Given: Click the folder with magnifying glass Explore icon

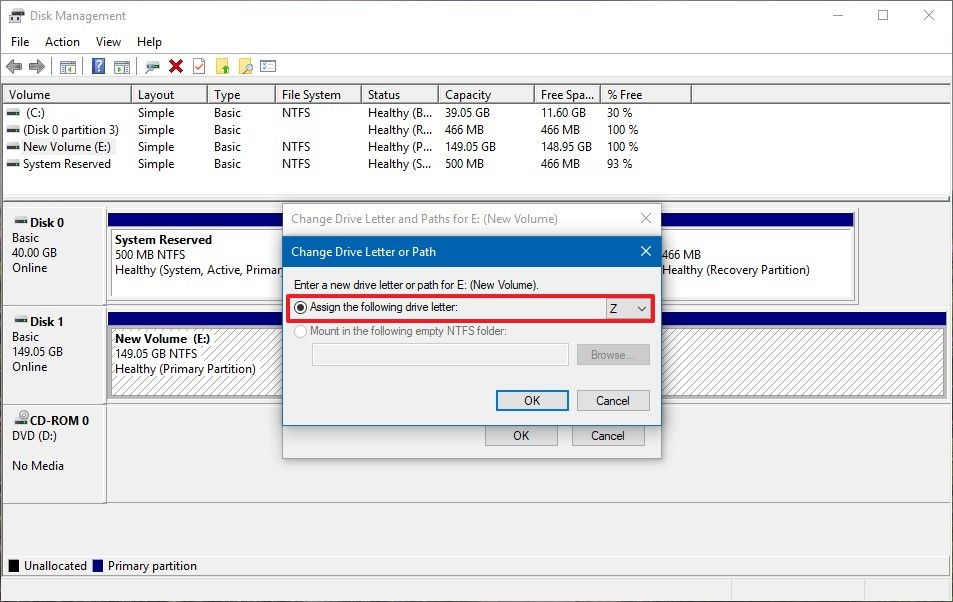Looking at the screenshot, I should (244, 66).
